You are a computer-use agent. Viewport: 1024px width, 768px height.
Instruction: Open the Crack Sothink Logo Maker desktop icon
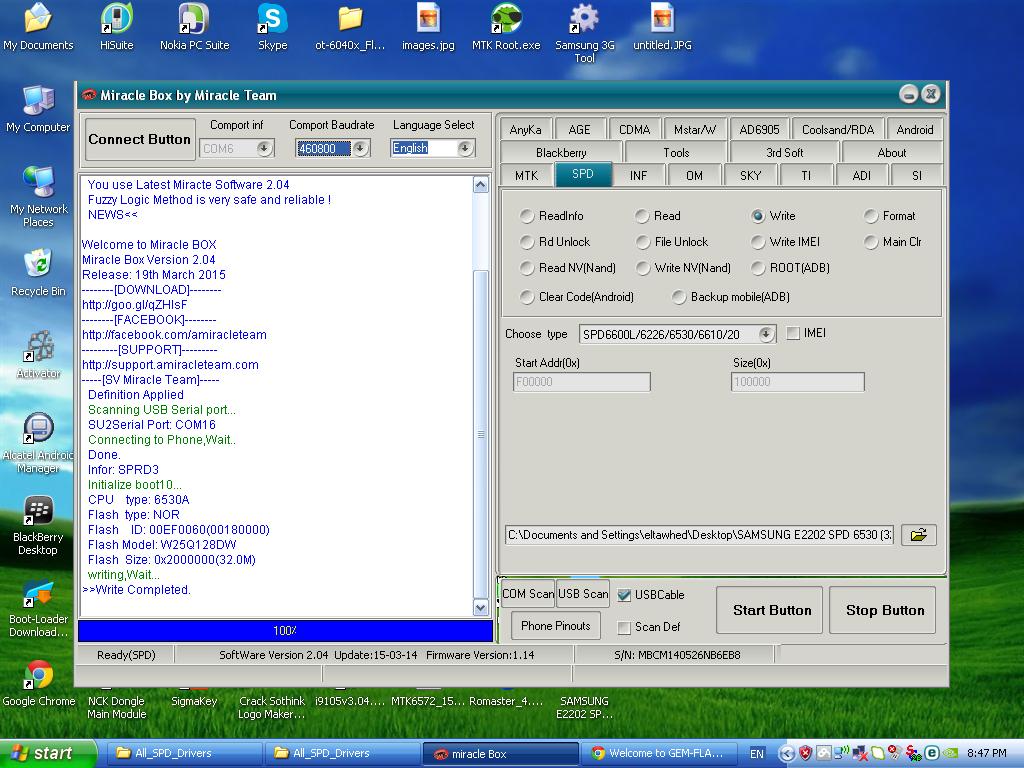[272, 707]
